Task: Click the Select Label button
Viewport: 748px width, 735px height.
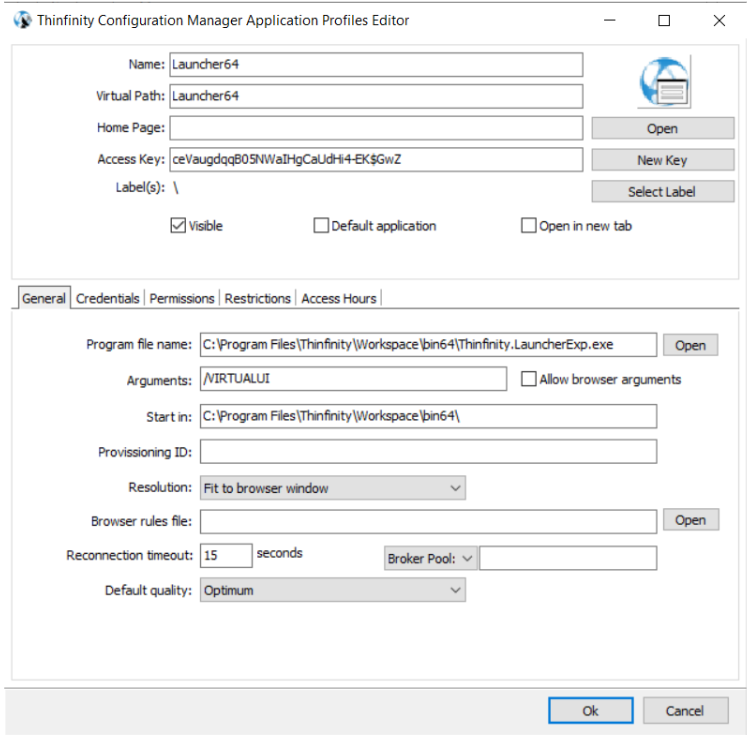Action: click(663, 191)
